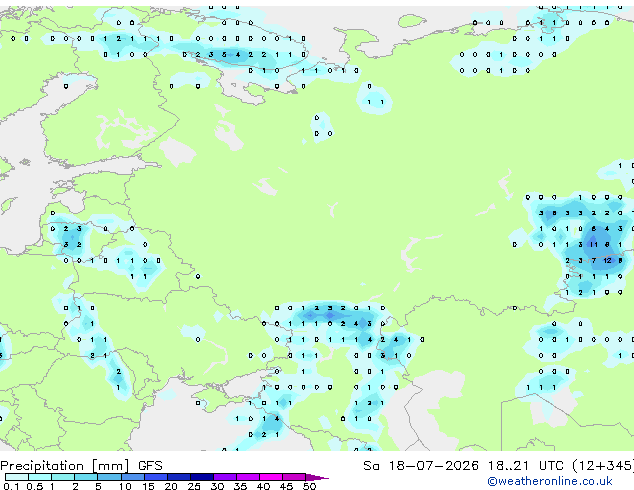Click the '10' legend scale label
The image size is (634, 490).
(x=125, y=486)
